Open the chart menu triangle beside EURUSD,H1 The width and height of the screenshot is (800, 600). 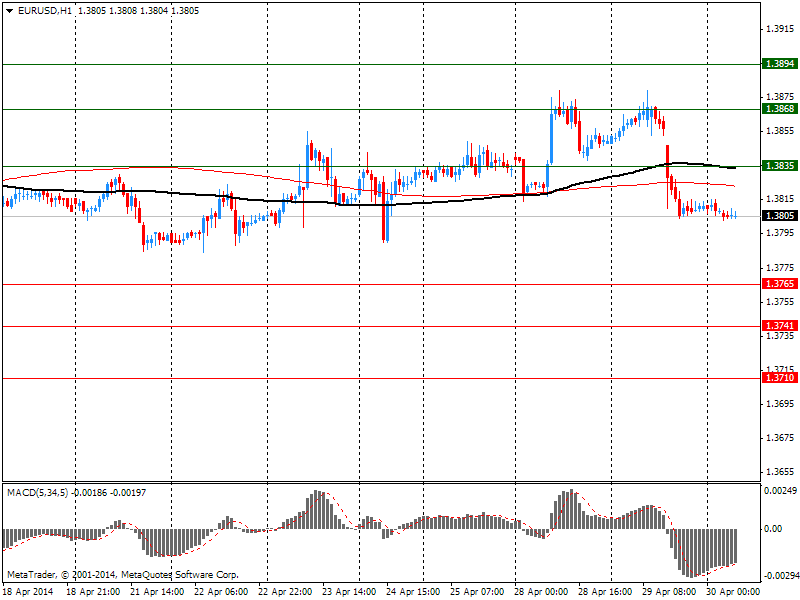(x=10, y=11)
